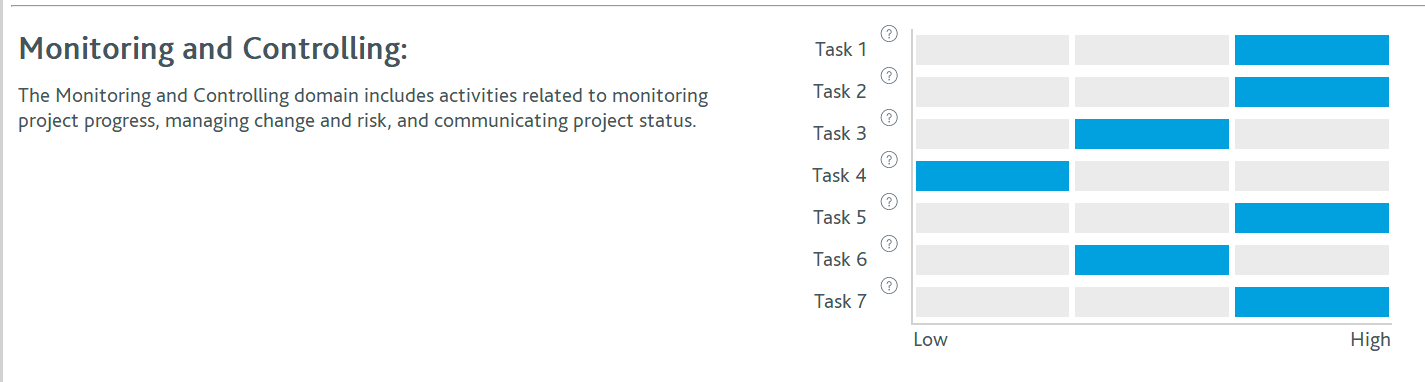Screen dimensions: 1425x382
Task: Click the High axis label
Action: tap(1370, 340)
